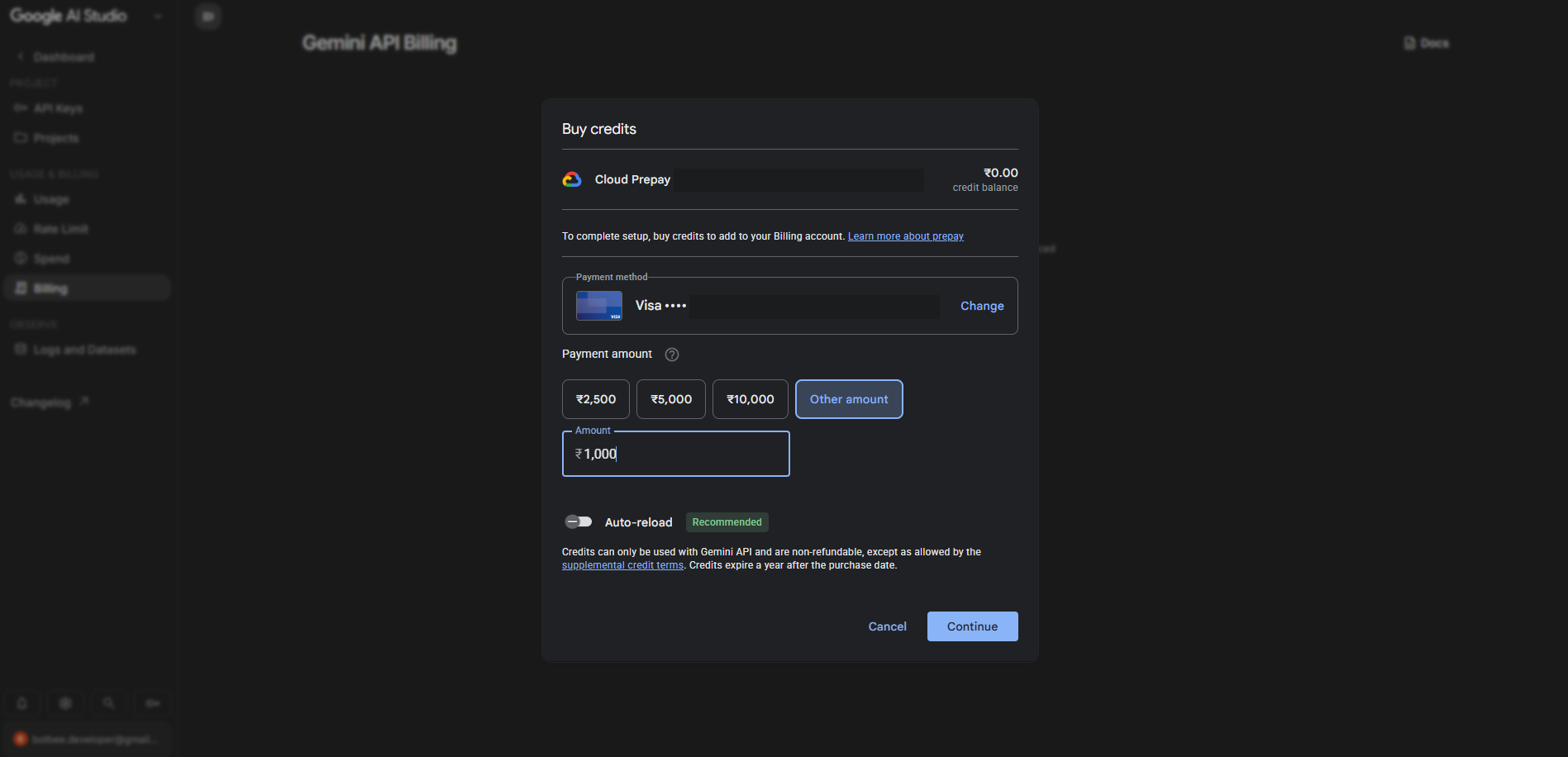The width and height of the screenshot is (1568, 757).
Task: Enable the Auto-reload switch
Action: (x=579, y=521)
